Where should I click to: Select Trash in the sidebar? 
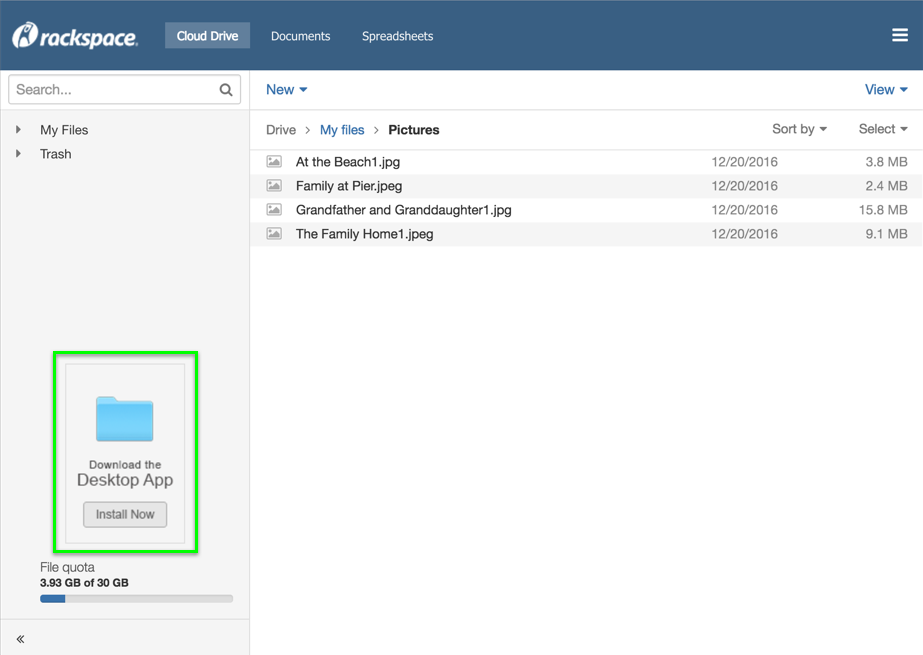click(55, 154)
